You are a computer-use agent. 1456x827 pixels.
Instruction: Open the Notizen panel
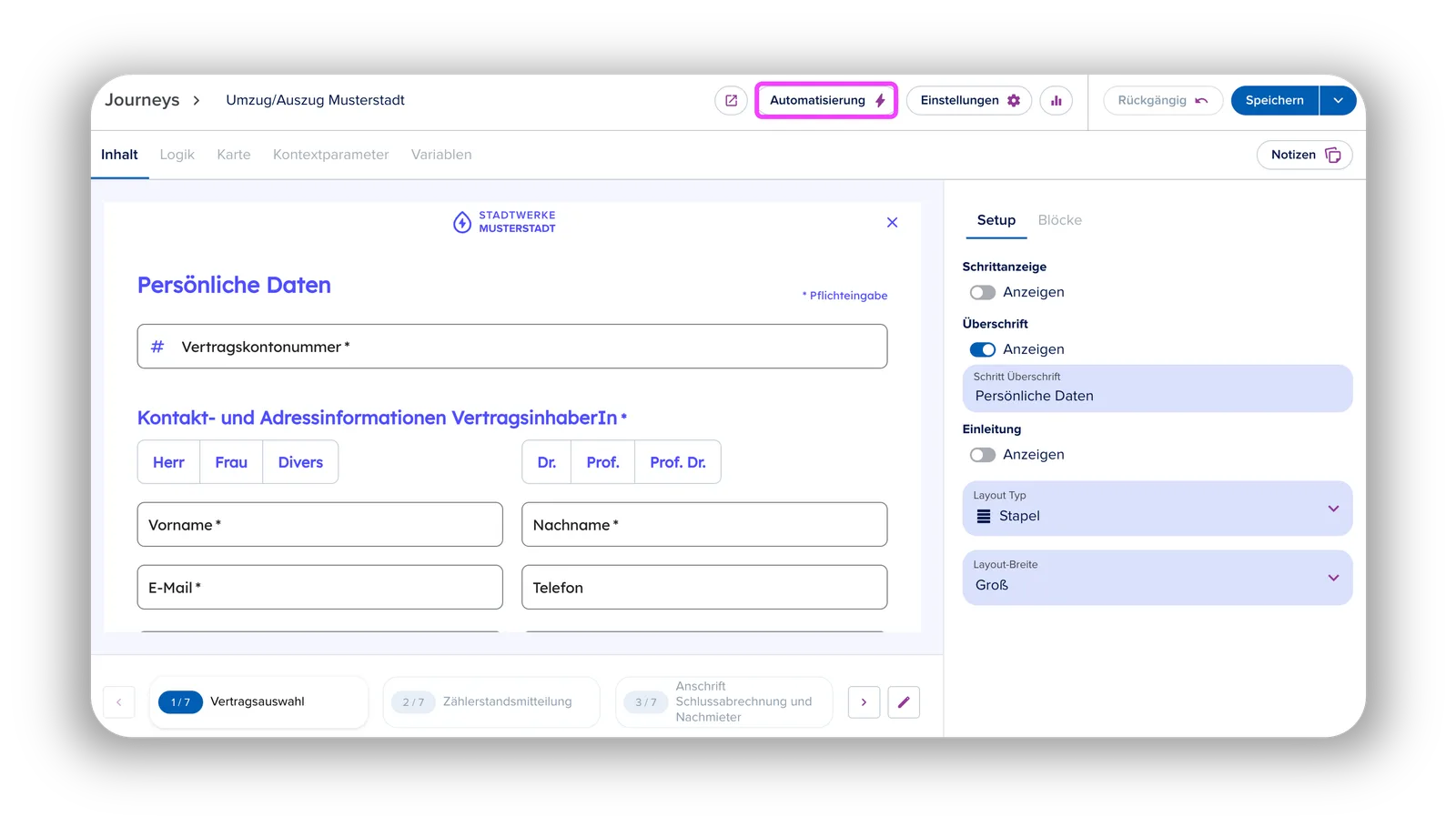tap(1304, 155)
